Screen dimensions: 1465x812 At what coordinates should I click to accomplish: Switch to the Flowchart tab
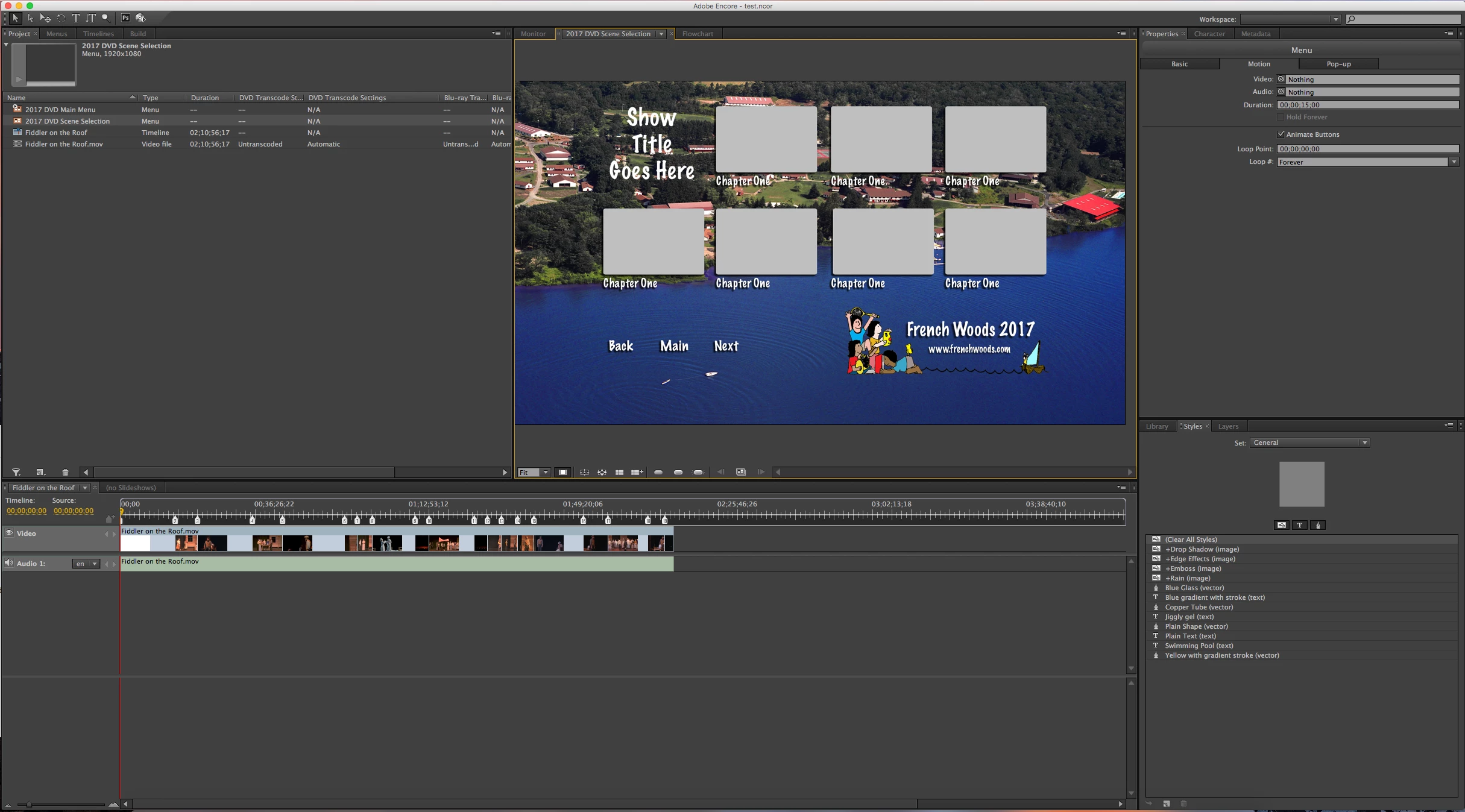[x=698, y=34]
